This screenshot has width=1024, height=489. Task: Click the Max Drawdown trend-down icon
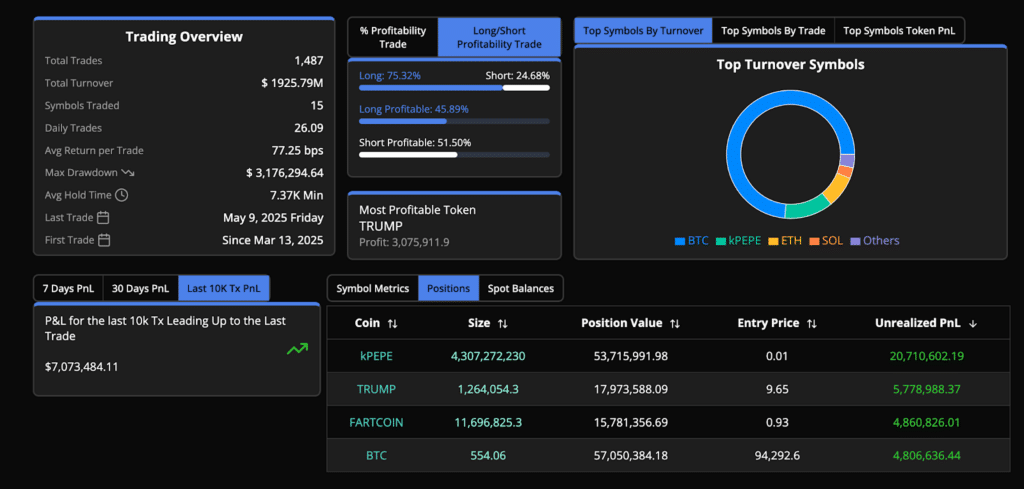pos(128,173)
